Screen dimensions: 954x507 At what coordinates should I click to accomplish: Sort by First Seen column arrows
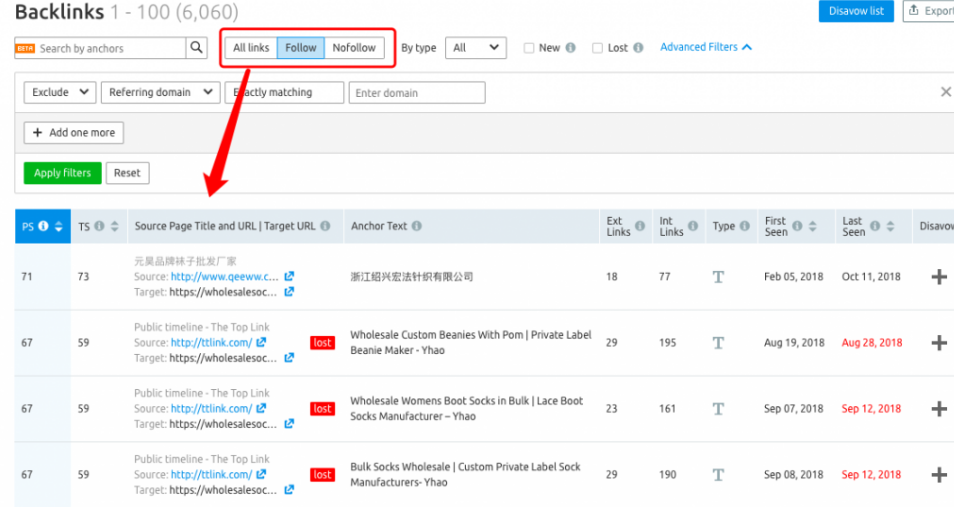pos(812,226)
